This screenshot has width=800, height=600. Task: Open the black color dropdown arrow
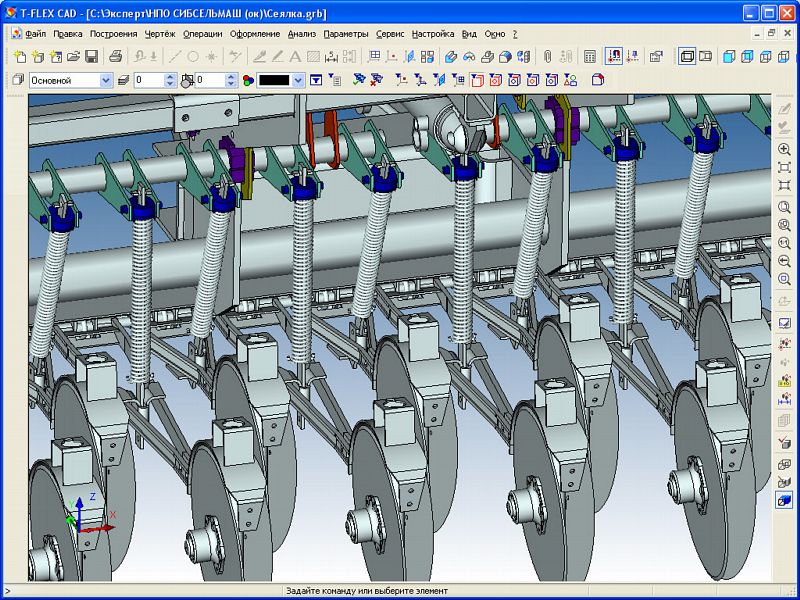tap(299, 80)
